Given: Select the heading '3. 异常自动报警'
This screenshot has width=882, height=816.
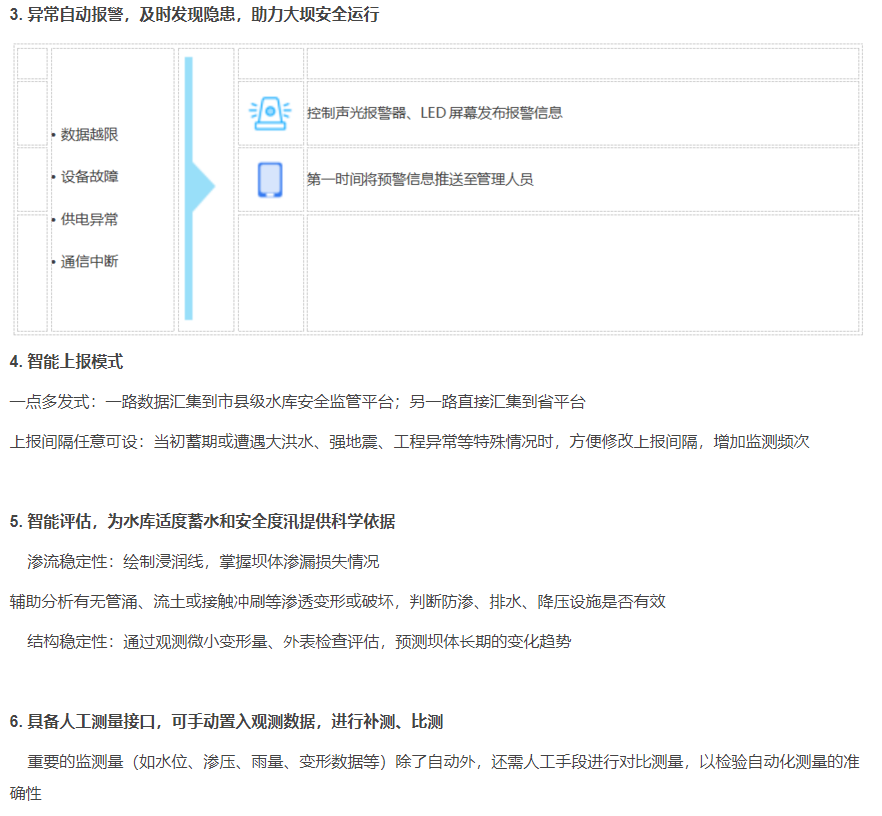Looking at the screenshot, I should point(194,16).
